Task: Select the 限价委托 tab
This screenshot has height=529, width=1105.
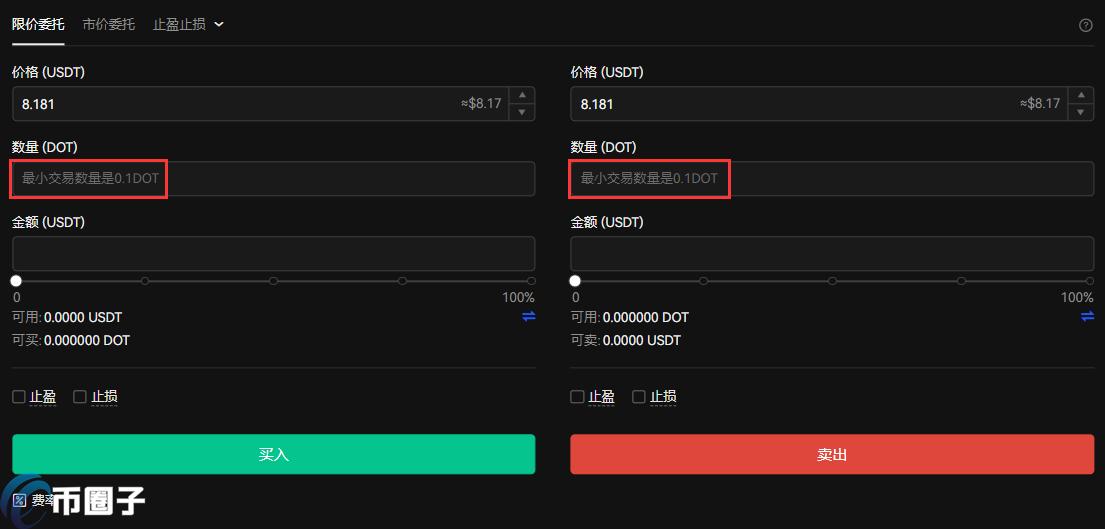Action: [x=38, y=24]
